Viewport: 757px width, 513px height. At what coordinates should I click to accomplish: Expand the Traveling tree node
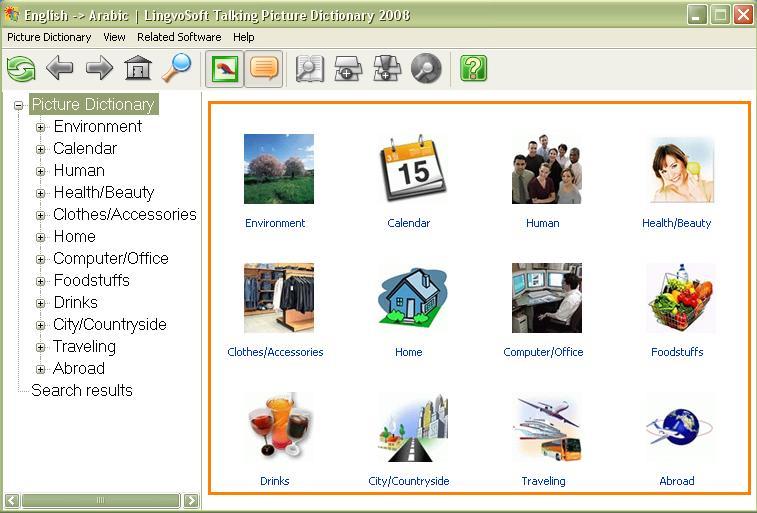[41, 347]
